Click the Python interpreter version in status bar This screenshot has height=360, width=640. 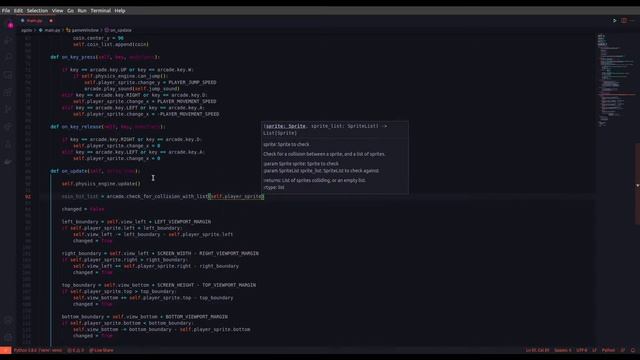38,350
